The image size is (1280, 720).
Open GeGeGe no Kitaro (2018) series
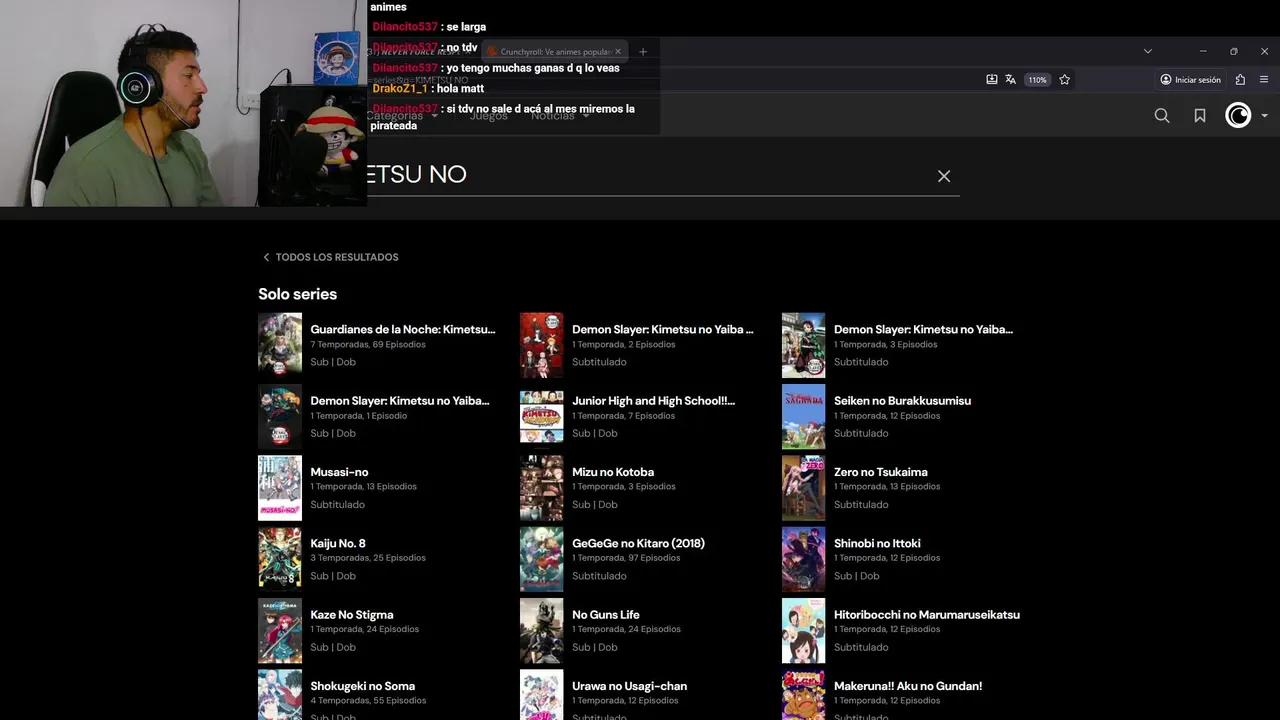point(638,544)
